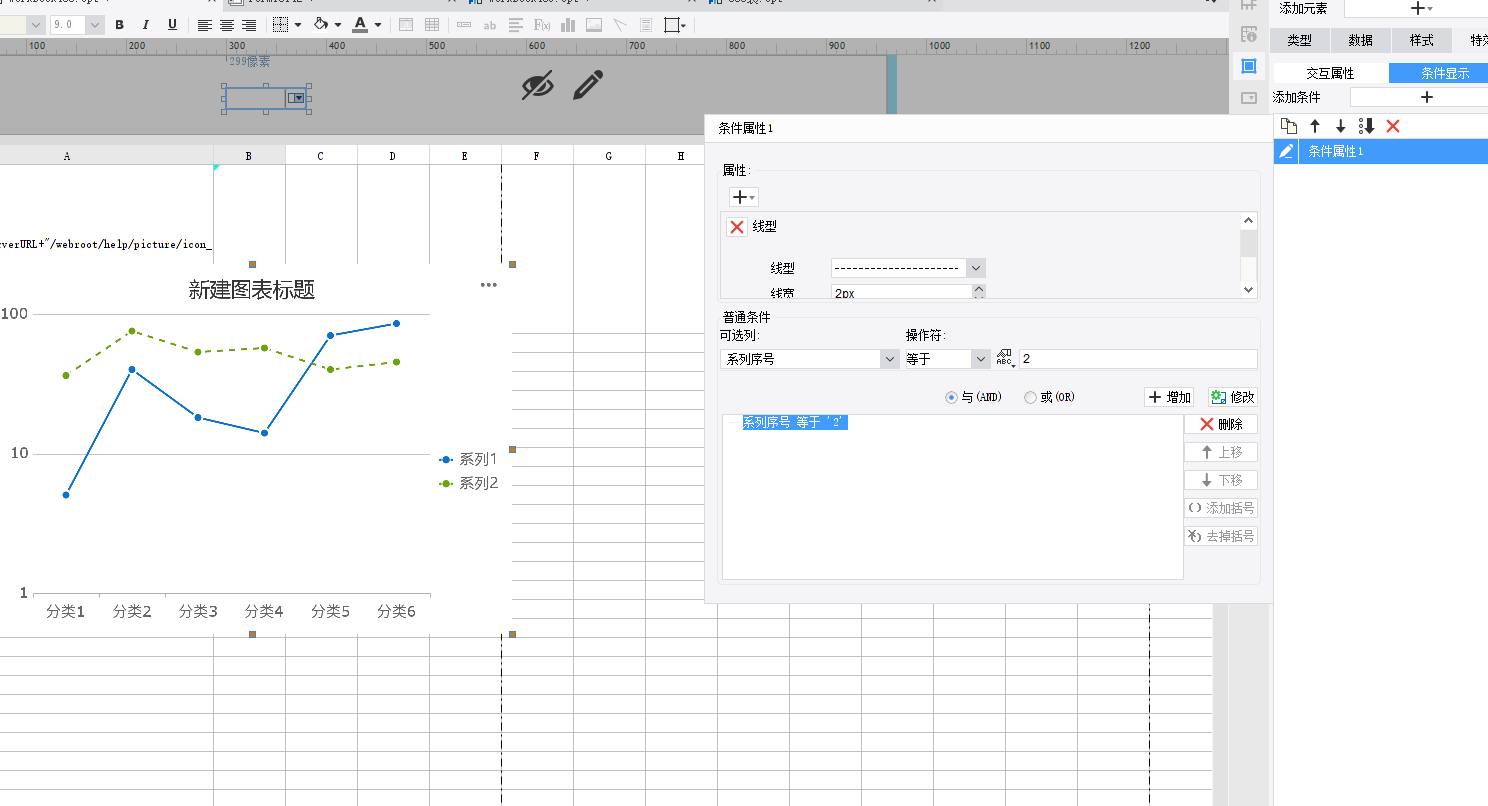Viewport: 1488px width, 806px height.
Task: Click the unmerge cells grid icon
Action: click(x=432, y=25)
